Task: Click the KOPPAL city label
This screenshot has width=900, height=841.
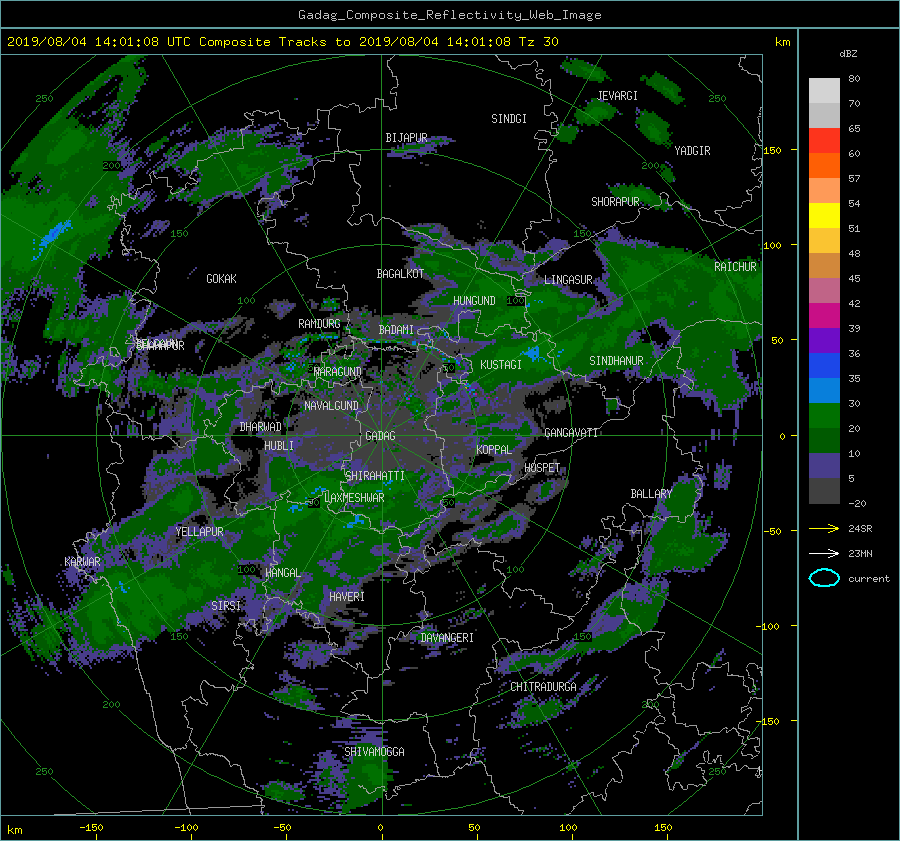Action: click(x=494, y=449)
